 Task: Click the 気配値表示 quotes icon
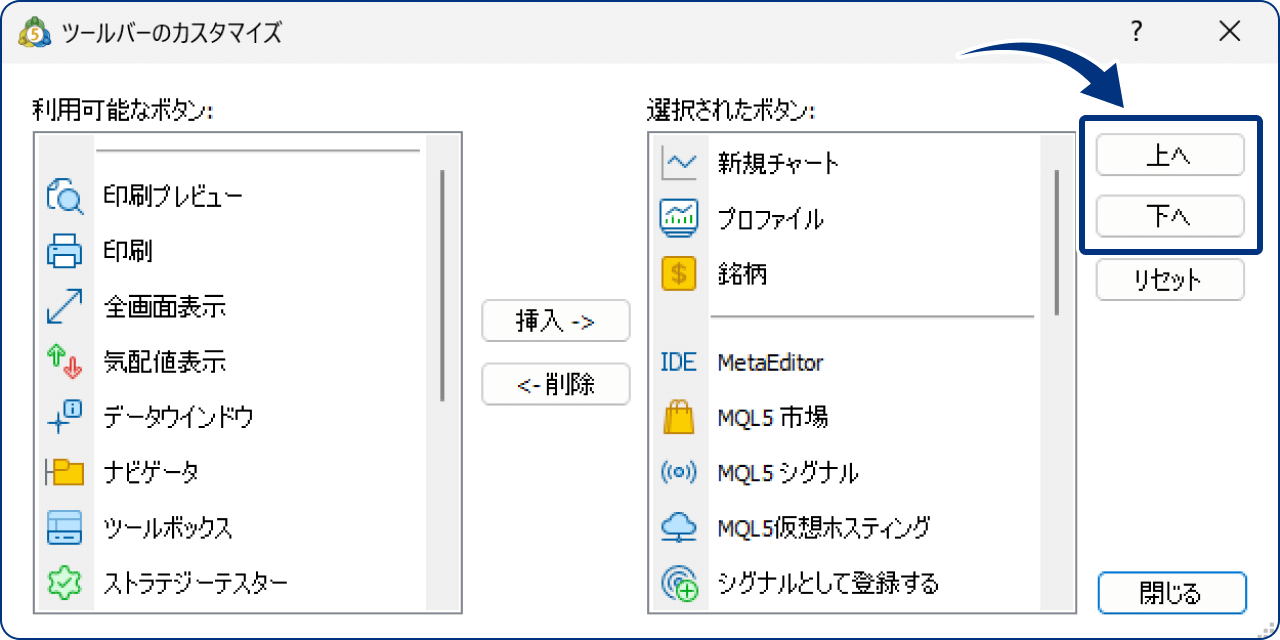(64, 362)
